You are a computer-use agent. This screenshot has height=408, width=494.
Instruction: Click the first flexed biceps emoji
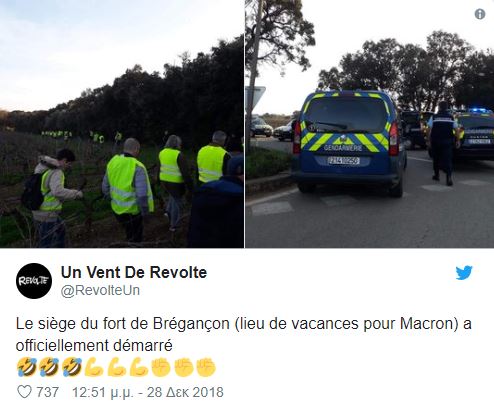click(x=94, y=367)
